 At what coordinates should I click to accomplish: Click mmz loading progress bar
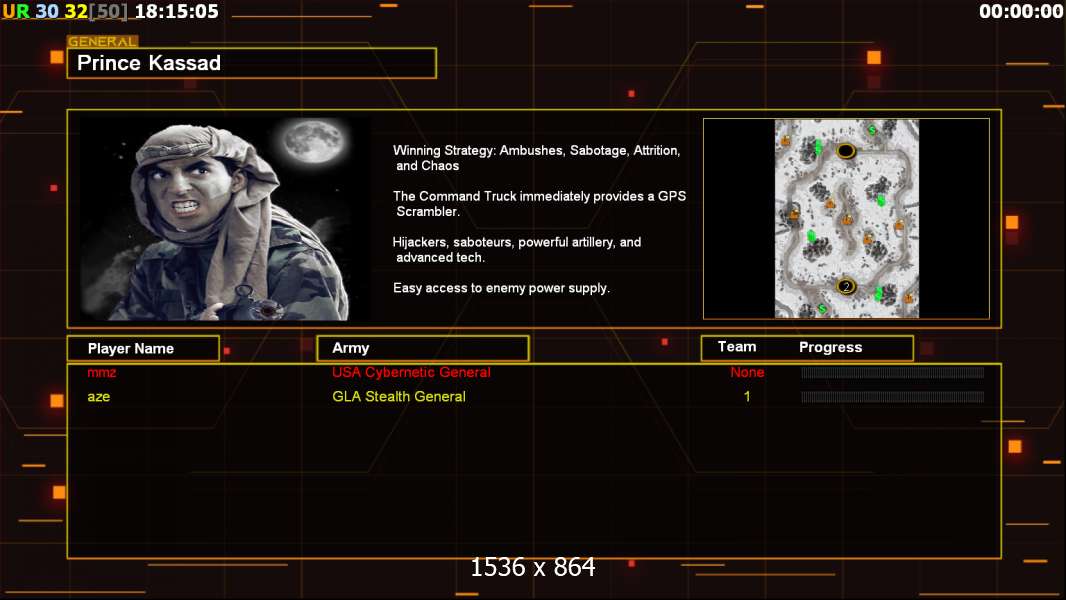[893, 372]
